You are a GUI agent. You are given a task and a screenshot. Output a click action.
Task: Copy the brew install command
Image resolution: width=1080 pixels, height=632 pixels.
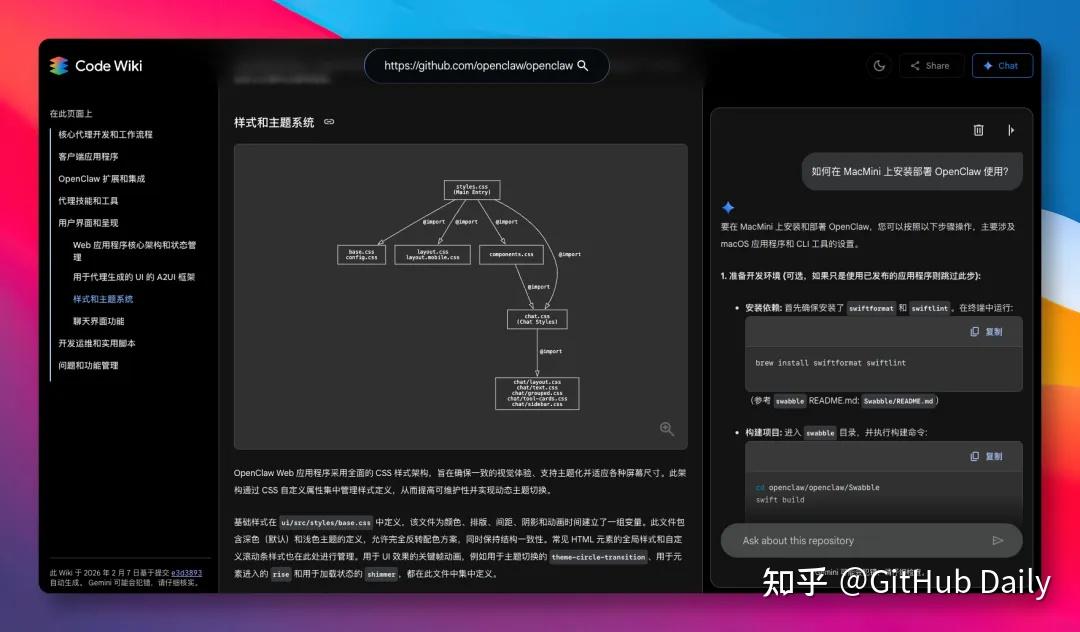986,332
